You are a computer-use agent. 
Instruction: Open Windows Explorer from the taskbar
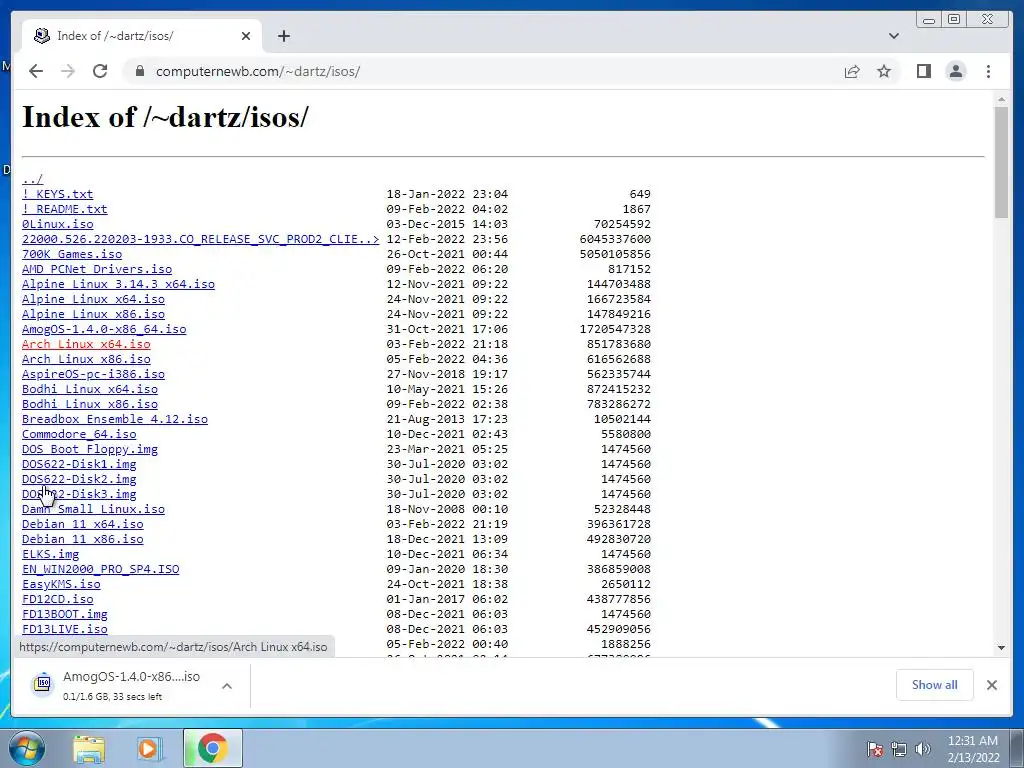[89, 749]
